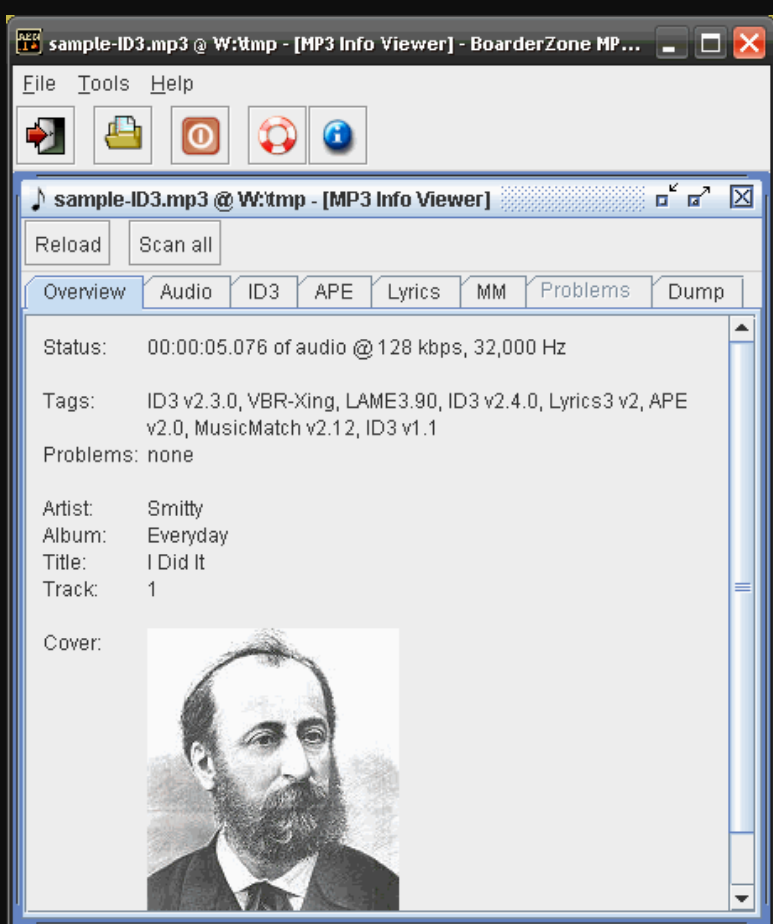This screenshot has width=773, height=924.
Task: Click the Cover: label
Action: pos(72,643)
